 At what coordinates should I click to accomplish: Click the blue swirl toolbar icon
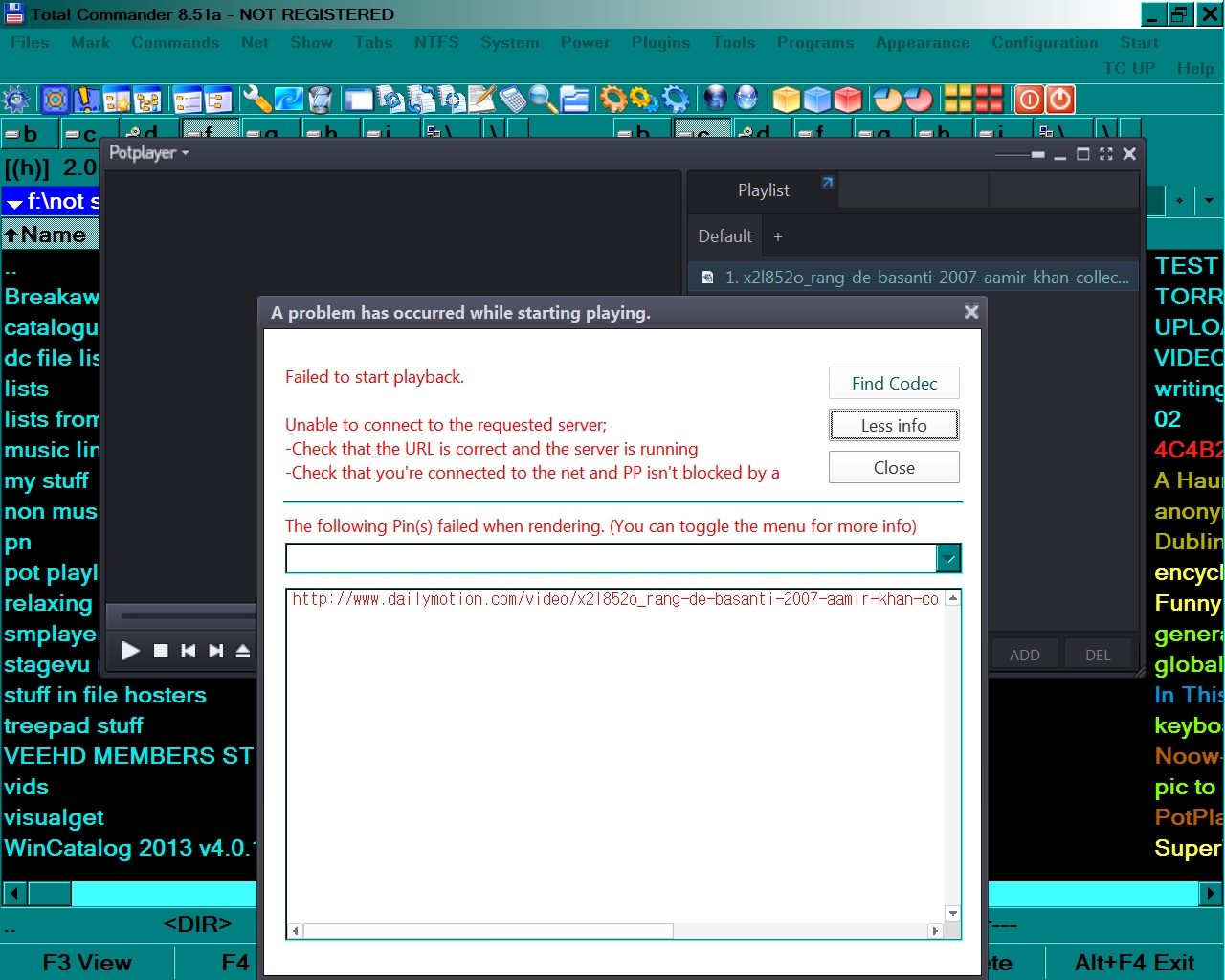[x=288, y=99]
